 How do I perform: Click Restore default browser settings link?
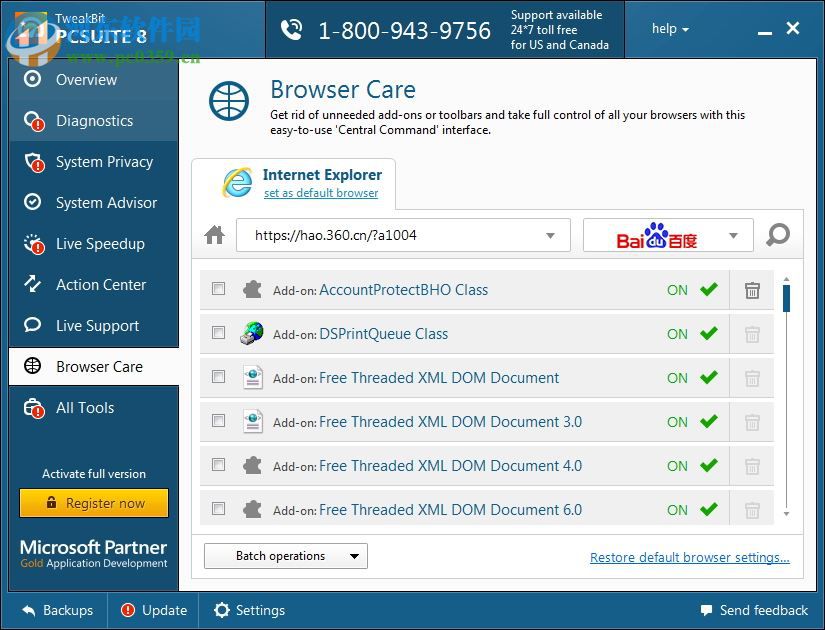(x=690, y=557)
